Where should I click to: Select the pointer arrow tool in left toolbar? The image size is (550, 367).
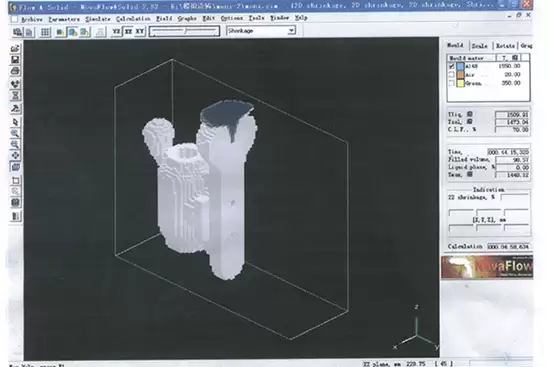15,122
